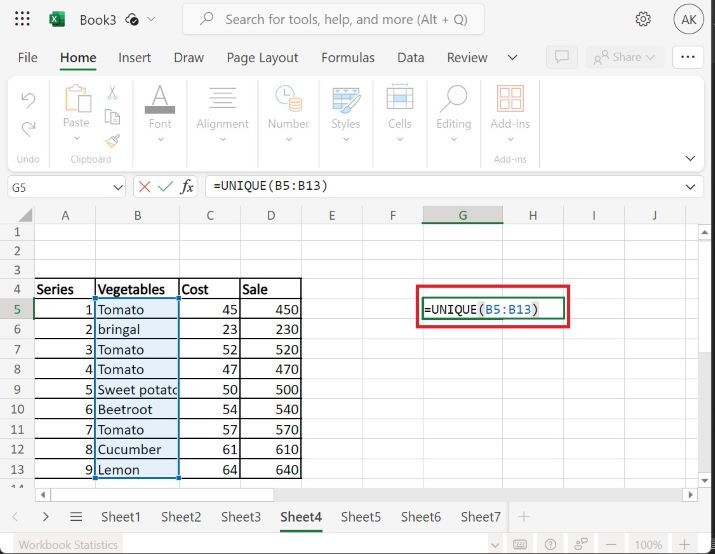Click the horizontal scrollbar thumb

162,495
